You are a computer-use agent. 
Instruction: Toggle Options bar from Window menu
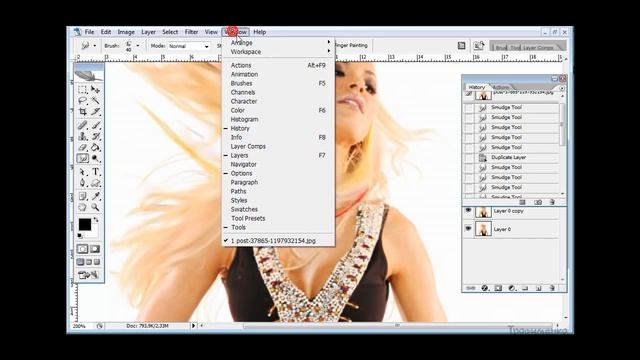(x=278, y=173)
